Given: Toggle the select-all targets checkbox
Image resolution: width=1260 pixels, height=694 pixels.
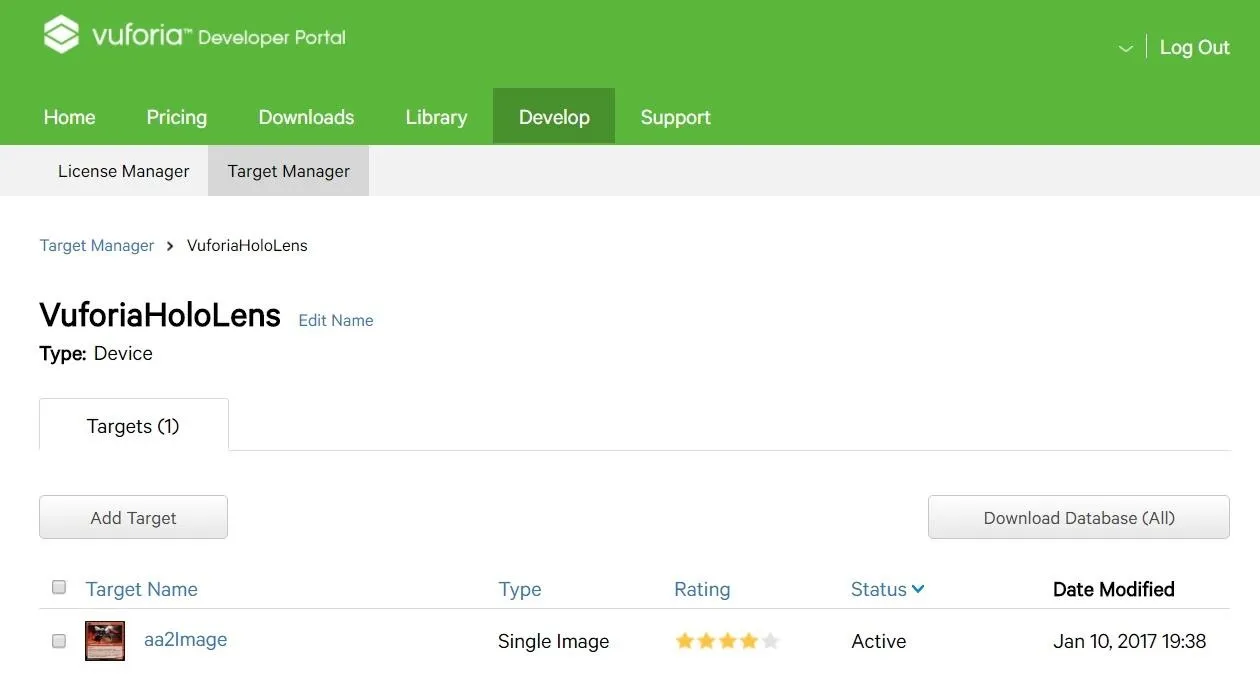Looking at the screenshot, I should click(x=59, y=587).
